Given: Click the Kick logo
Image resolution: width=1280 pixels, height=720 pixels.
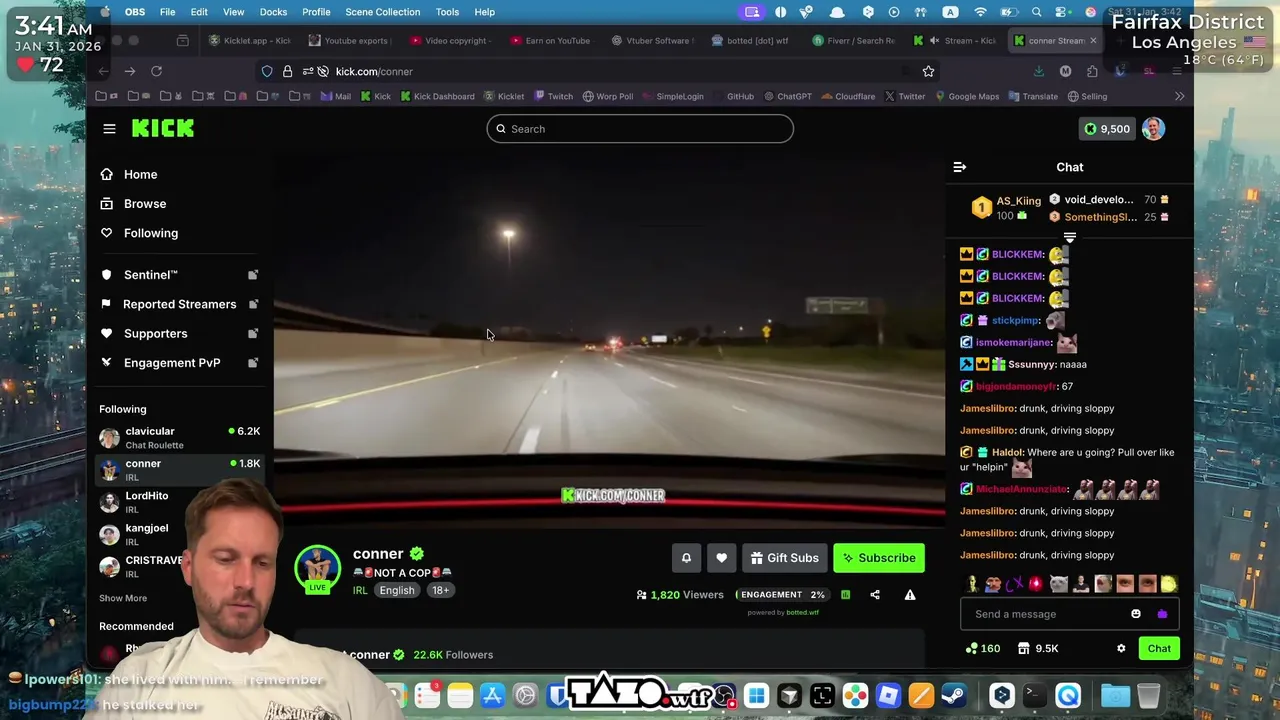Looking at the screenshot, I should pyautogui.click(x=163, y=128).
